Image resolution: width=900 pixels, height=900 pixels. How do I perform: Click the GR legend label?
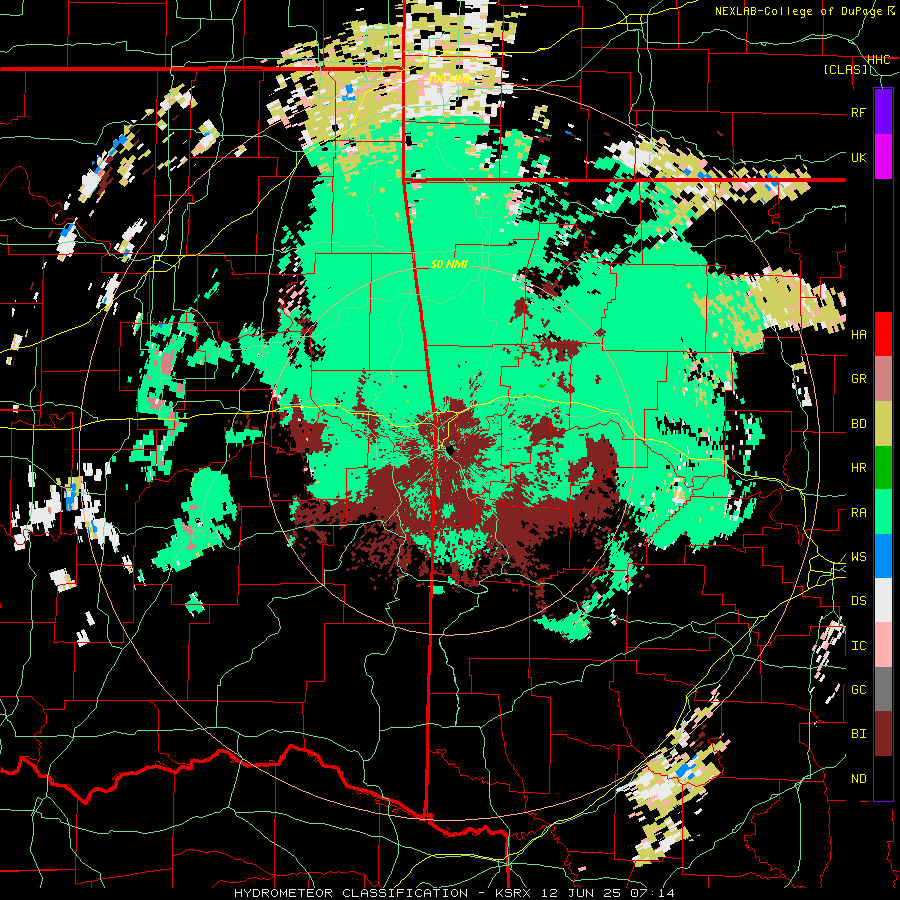point(858,379)
